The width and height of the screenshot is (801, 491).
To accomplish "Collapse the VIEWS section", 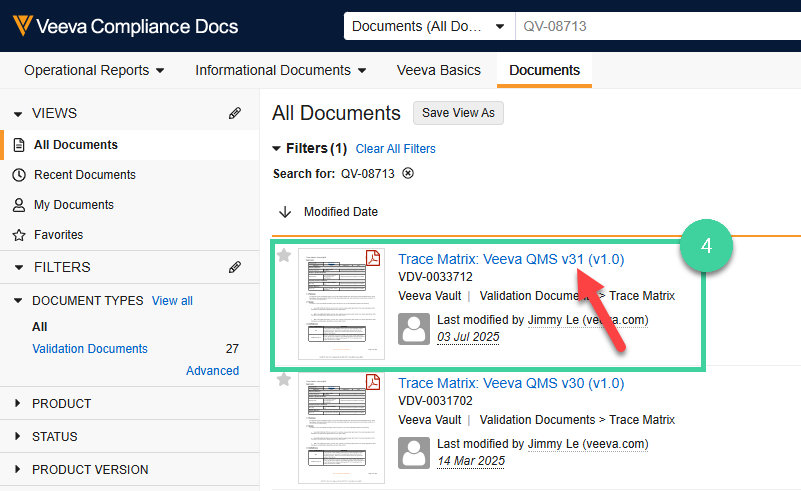I will tap(18, 114).
